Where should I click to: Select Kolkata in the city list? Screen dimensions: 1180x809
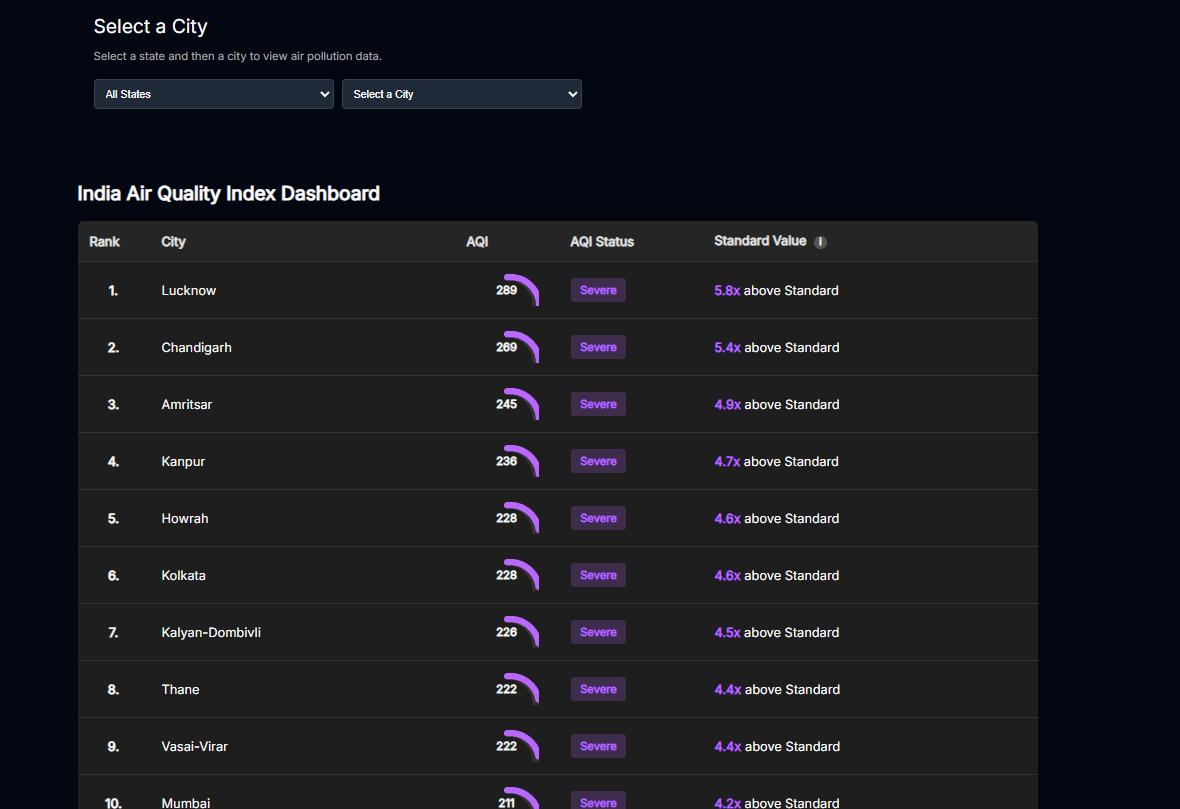(x=183, y=576)
